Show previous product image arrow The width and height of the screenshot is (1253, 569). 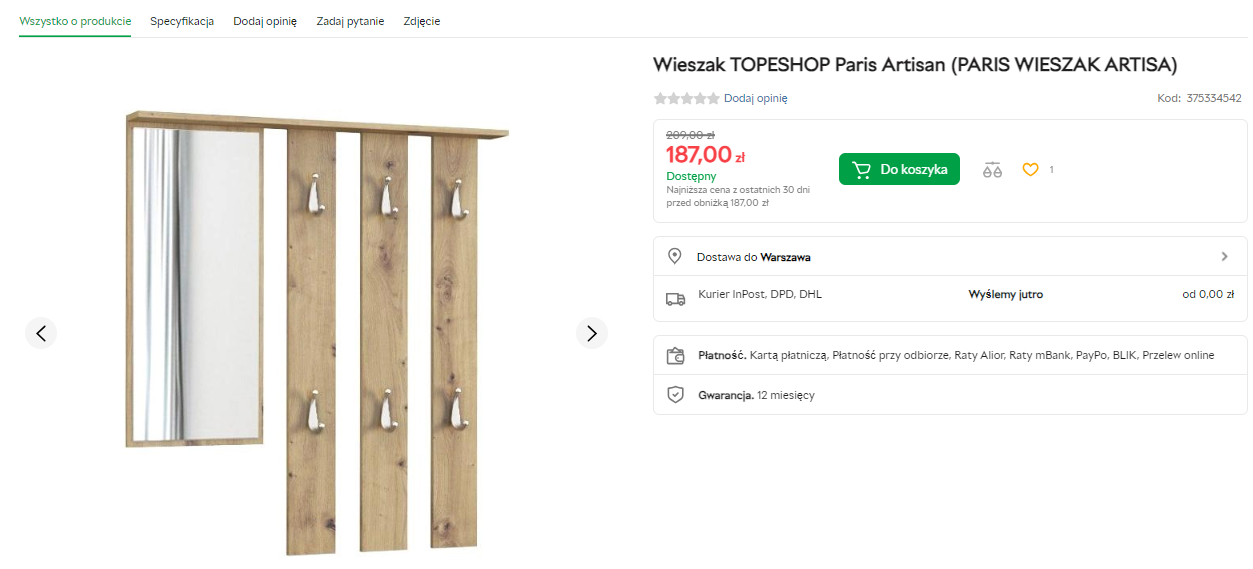click(x=41, y=333)
